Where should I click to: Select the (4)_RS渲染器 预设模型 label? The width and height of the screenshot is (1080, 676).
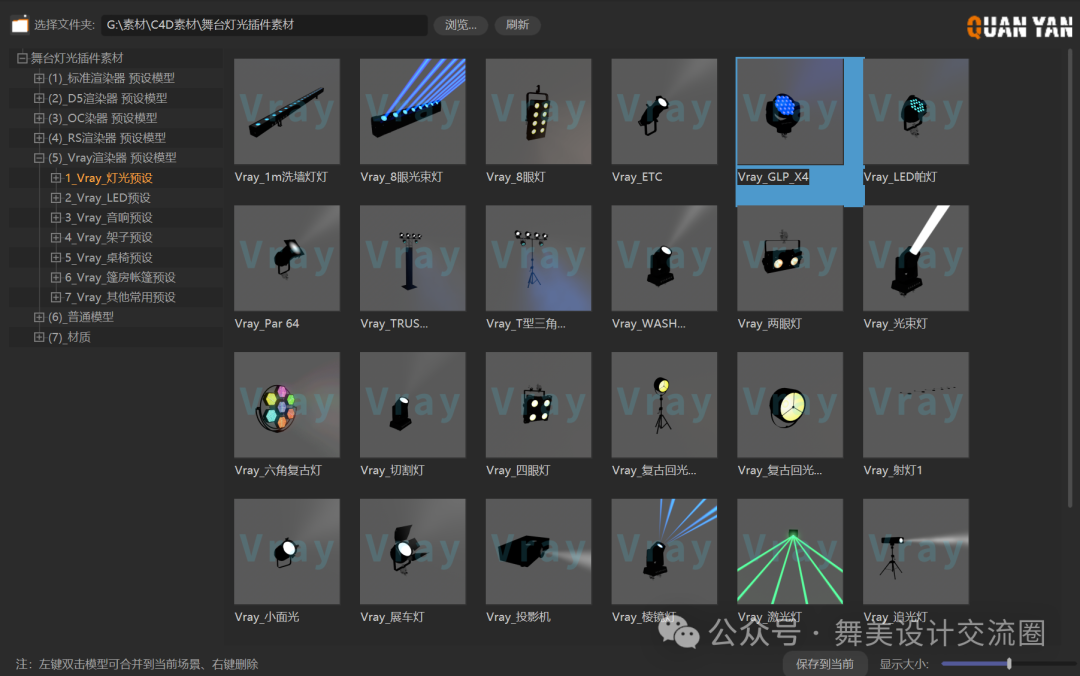tap(107, 138)
